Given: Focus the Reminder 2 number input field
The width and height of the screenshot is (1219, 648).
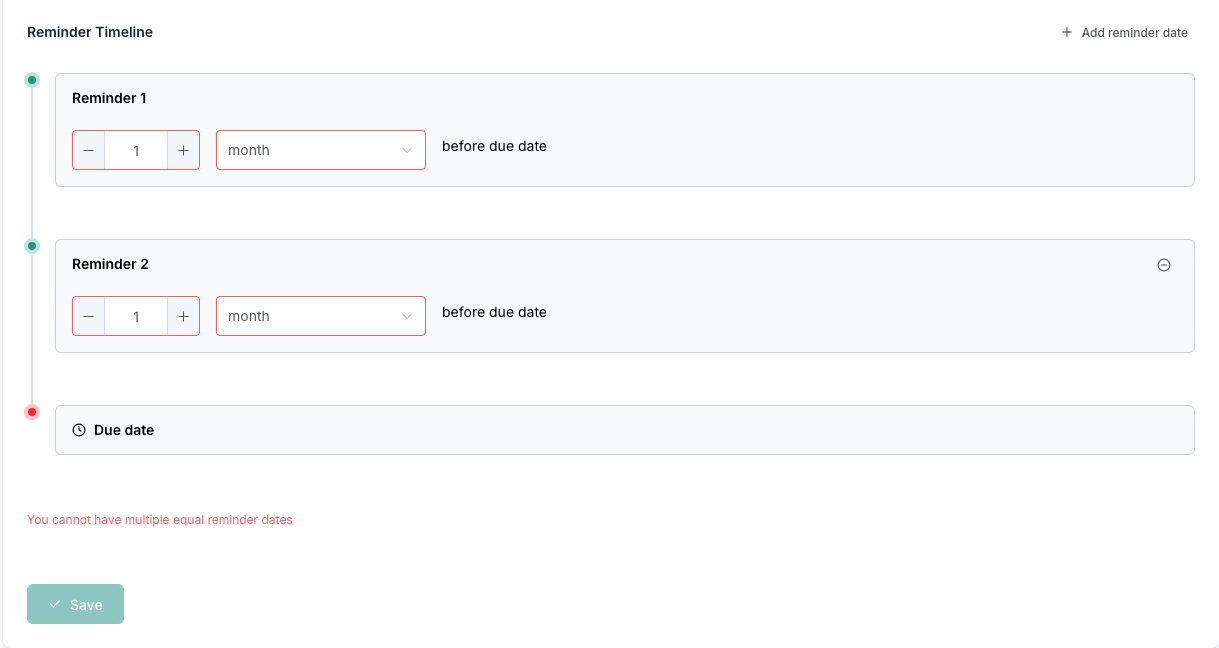Looking at the screenshot, I should 136,316.
